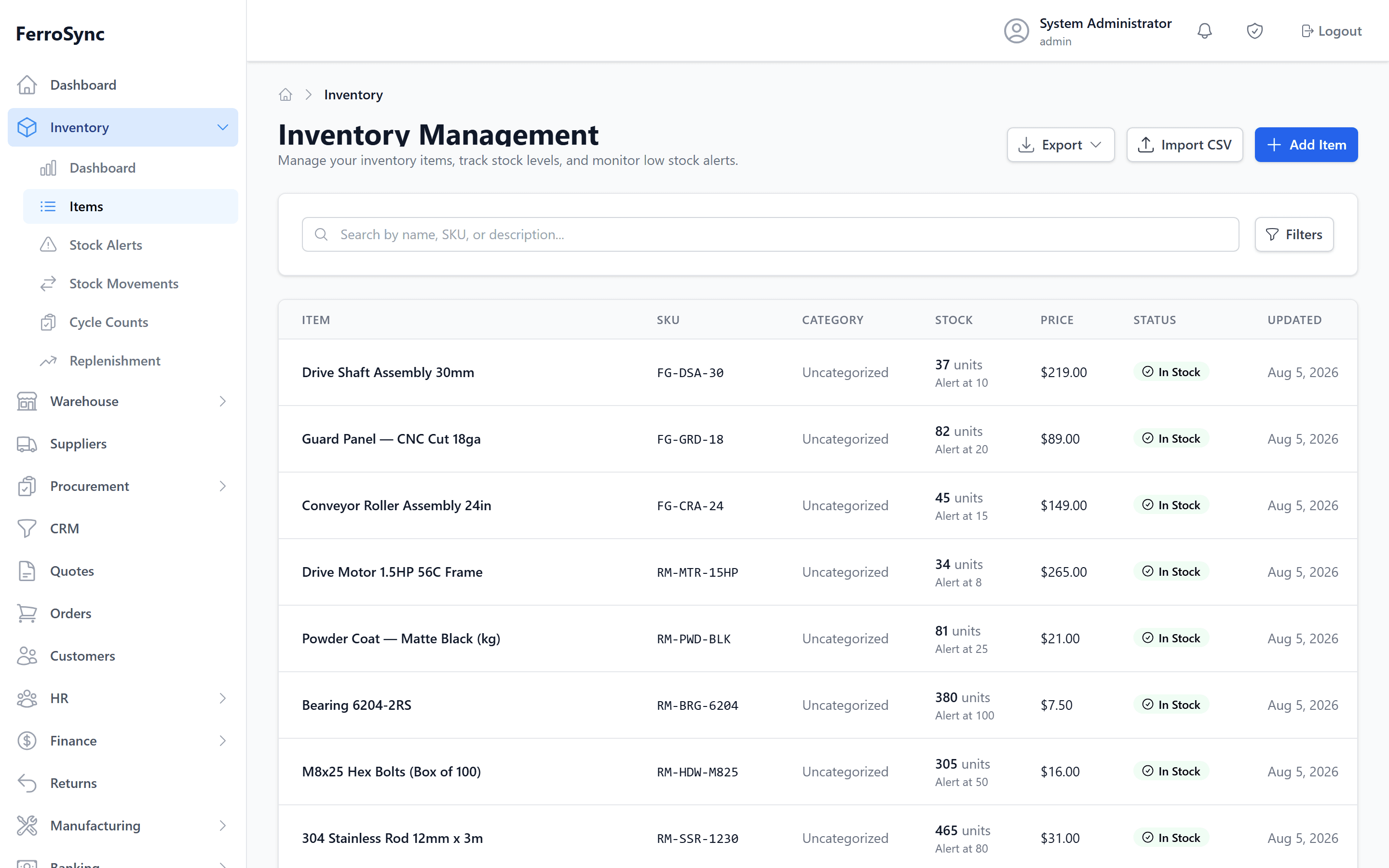
Task: Click the Quotes document icon
Action: pos(27,571)
